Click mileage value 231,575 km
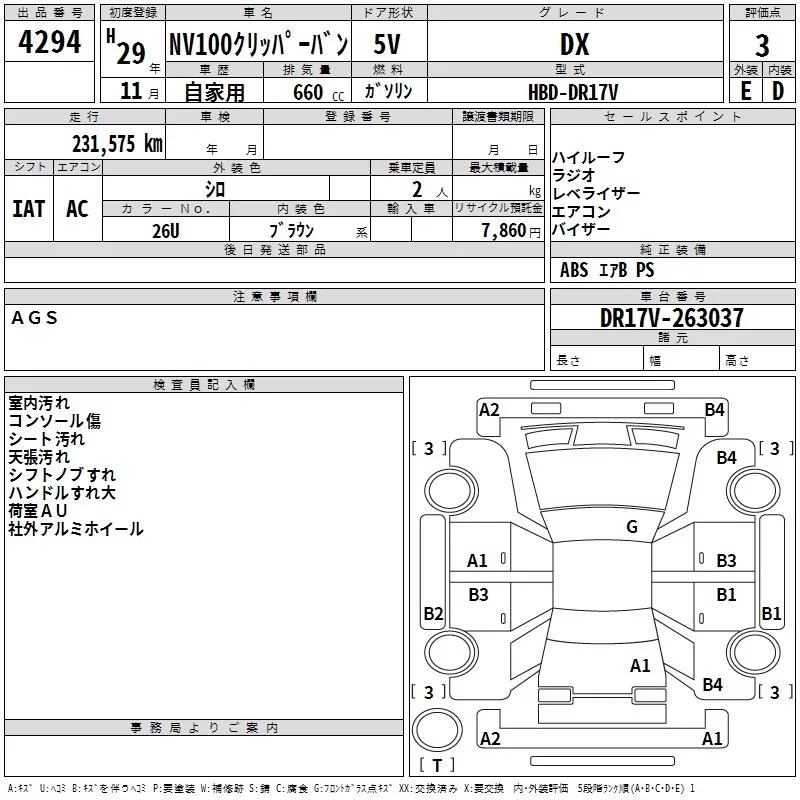 [117, 144]
